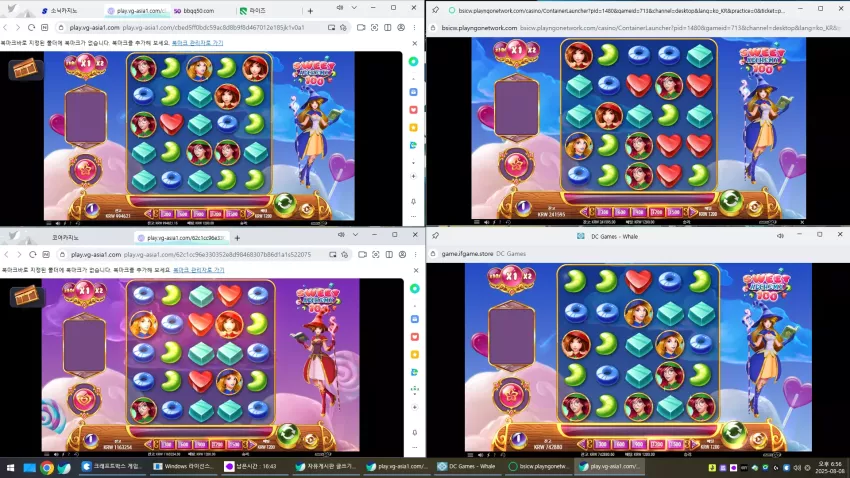Open info orb button in bottom-left game

coord(90,438)
